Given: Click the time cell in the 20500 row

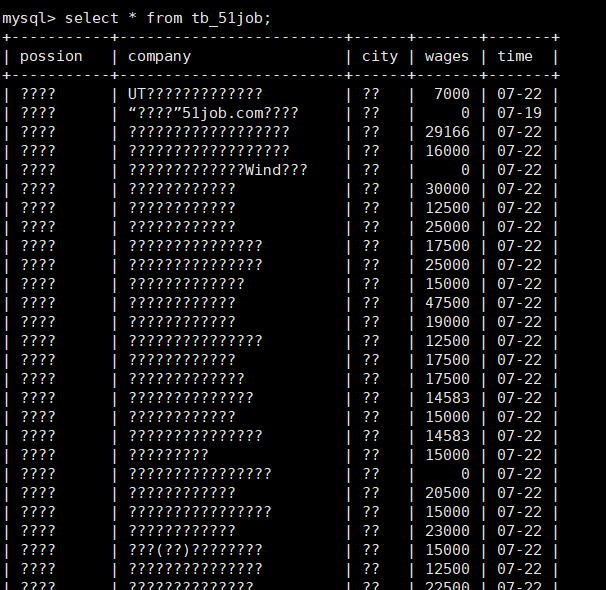Looking at the screenshot, I should [519, 493].
